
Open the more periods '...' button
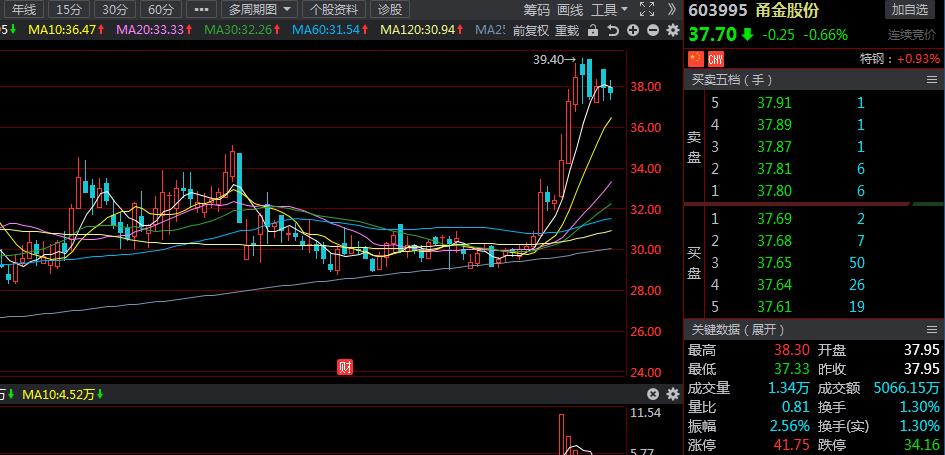pyautogui.click(x=202, y=9)
